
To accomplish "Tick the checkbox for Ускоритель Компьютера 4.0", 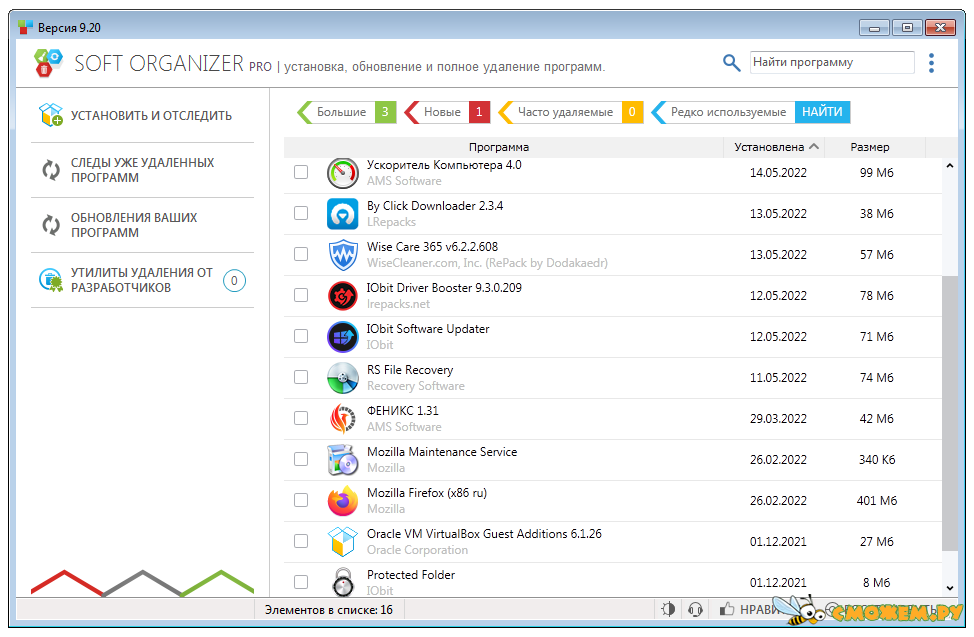I will [x=301, y=172].
